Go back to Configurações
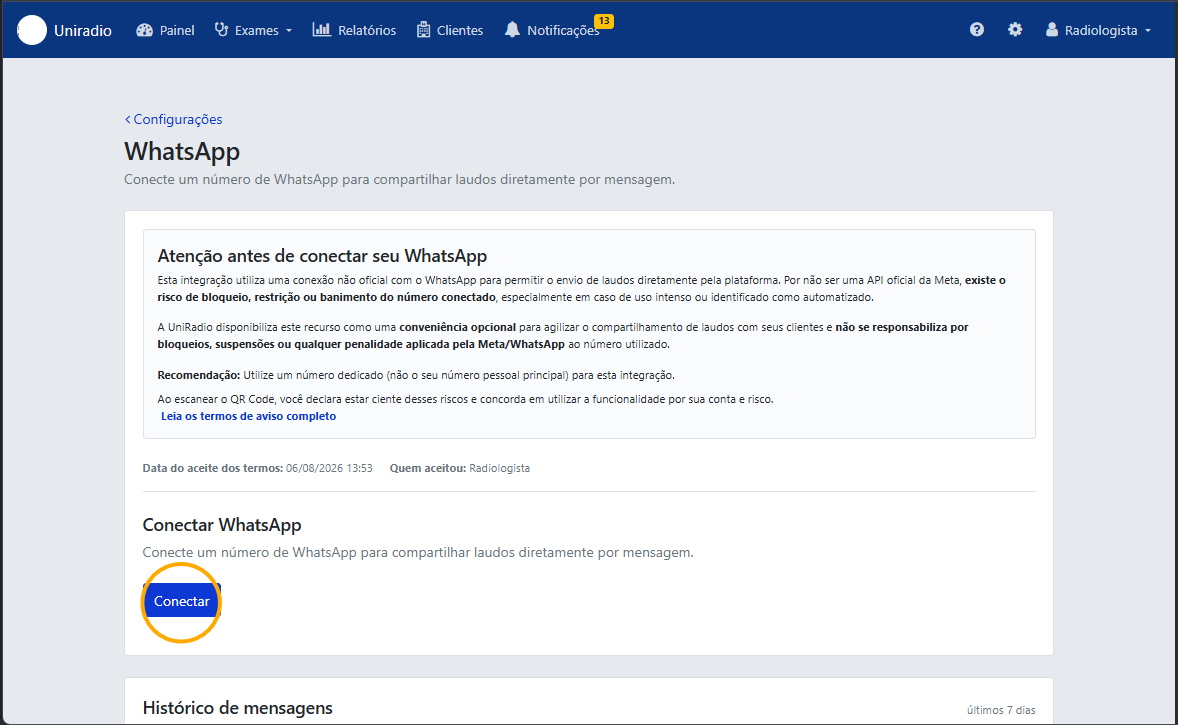This screenshot has height=725, width=1178. click(x=174, y=119)
